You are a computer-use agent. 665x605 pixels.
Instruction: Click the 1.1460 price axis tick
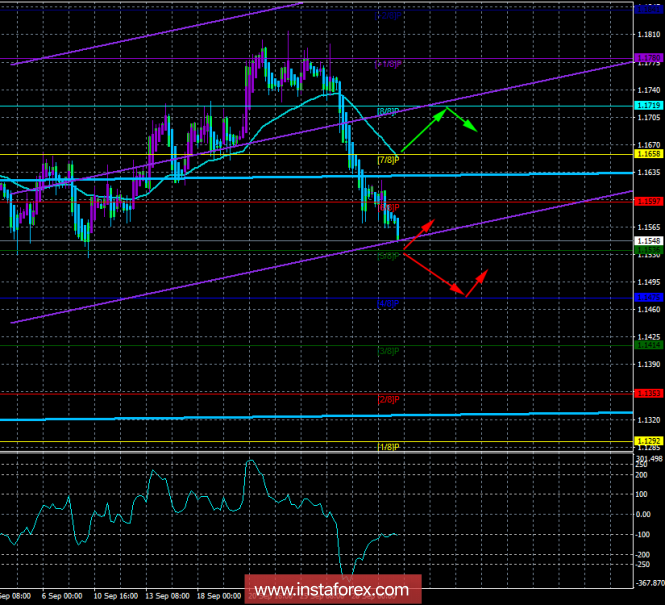[x=649, y=310]
